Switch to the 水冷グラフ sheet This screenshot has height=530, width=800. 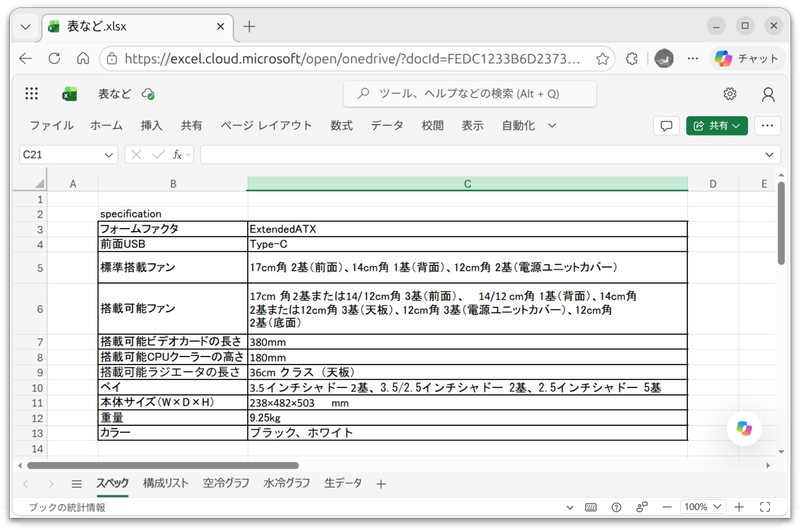(287, 484)
